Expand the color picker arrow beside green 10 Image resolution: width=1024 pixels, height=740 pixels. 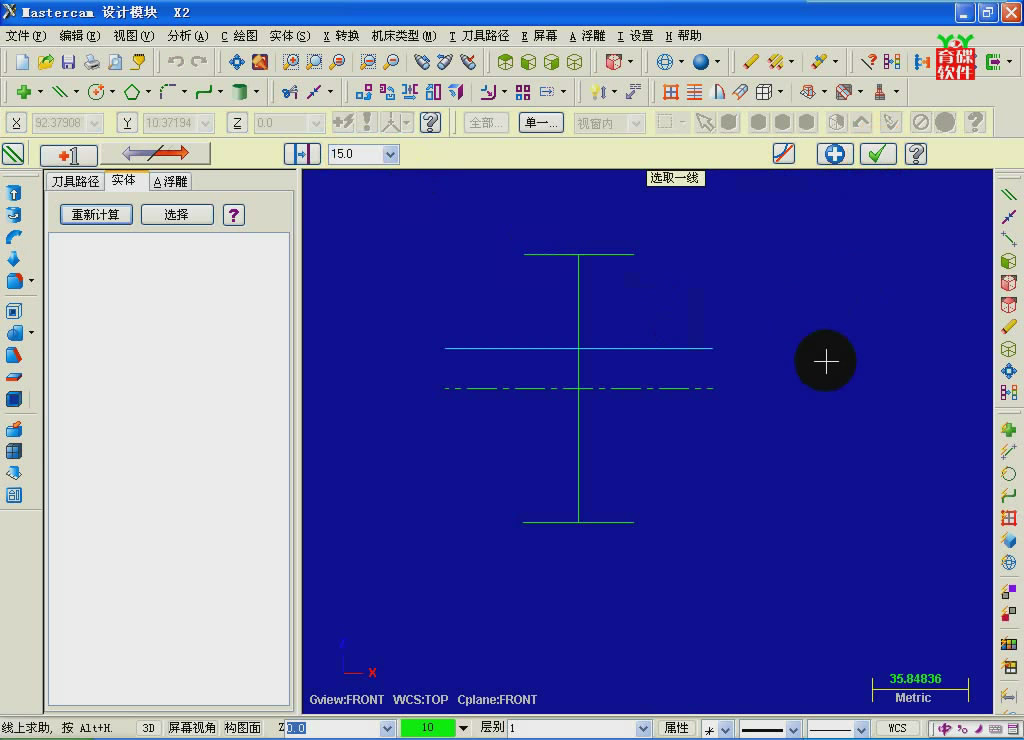(463, 728)
